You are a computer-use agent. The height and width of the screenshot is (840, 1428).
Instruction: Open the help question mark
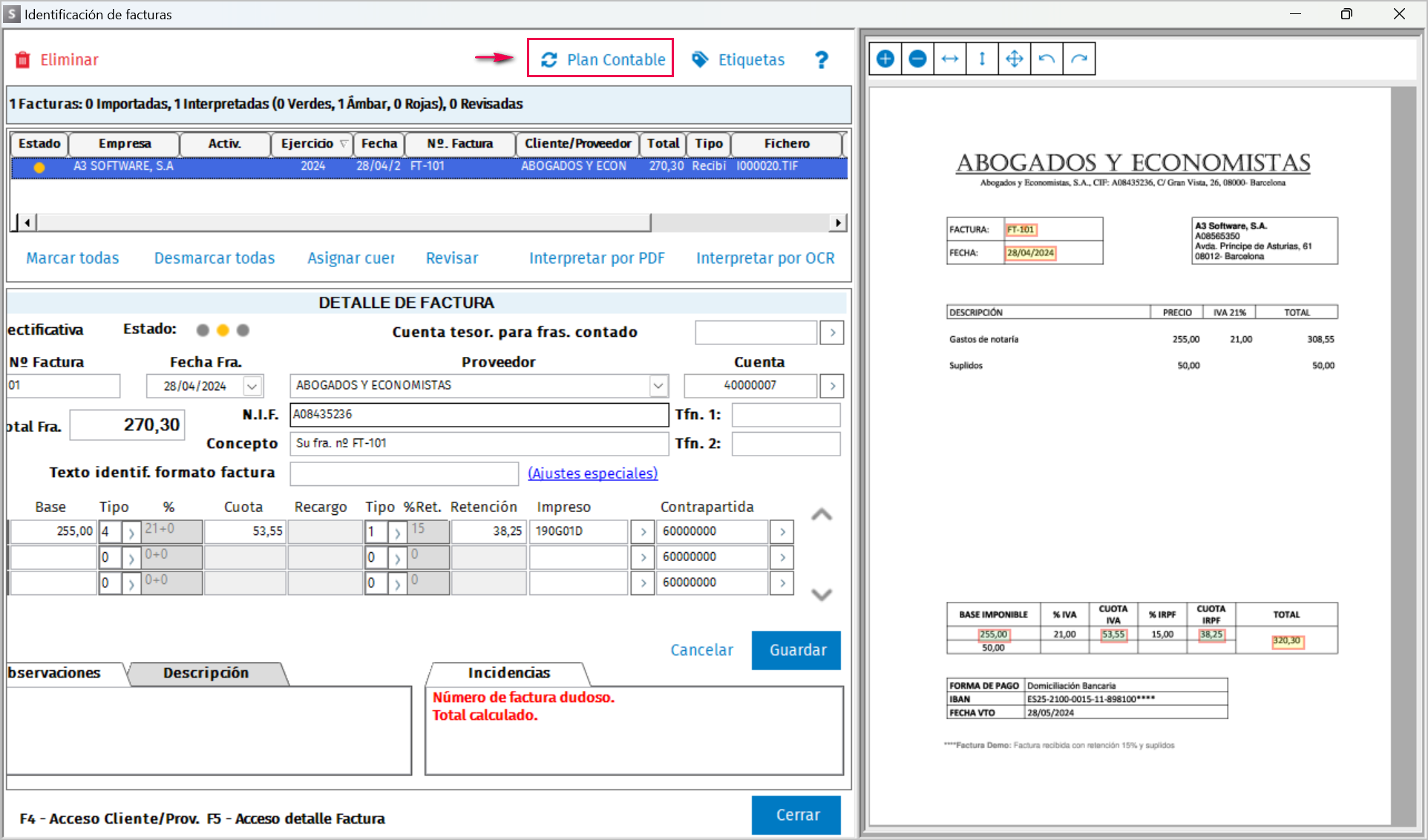822,60
